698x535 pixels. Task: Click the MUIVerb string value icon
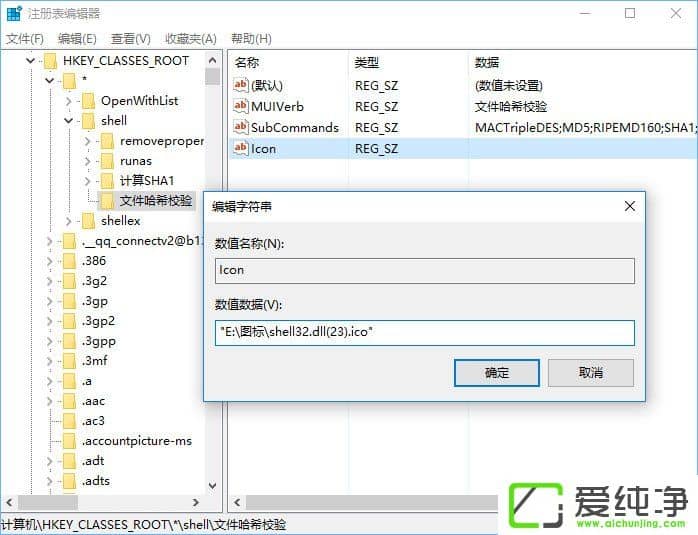240,106
